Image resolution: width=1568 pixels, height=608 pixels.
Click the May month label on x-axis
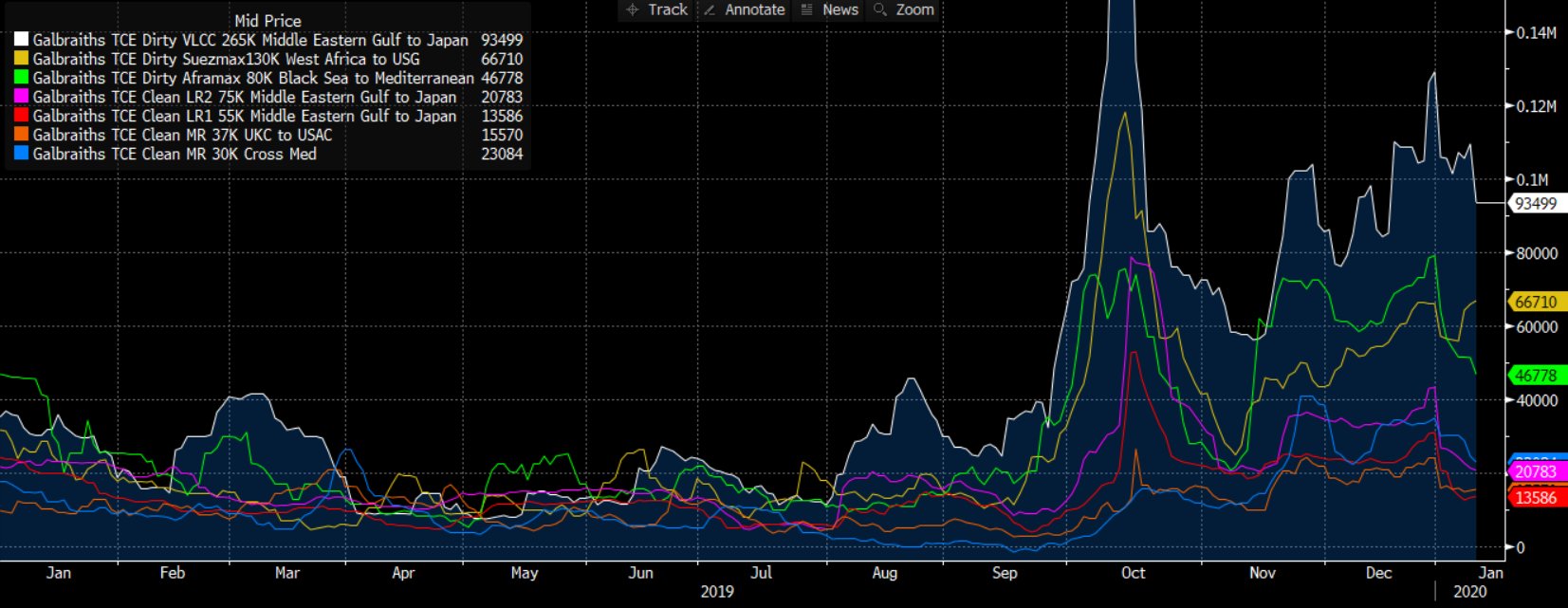(525, 573)
